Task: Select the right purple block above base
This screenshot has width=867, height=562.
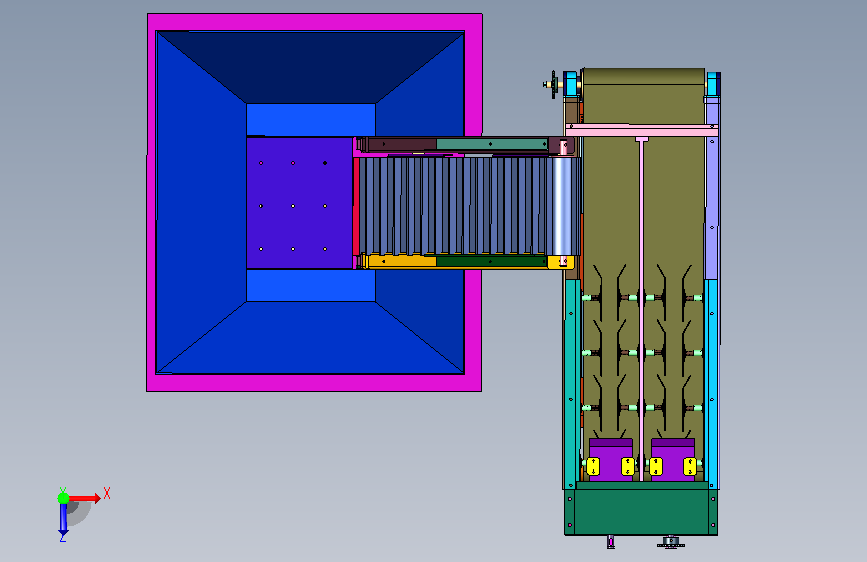Action: tap(673, 460)
